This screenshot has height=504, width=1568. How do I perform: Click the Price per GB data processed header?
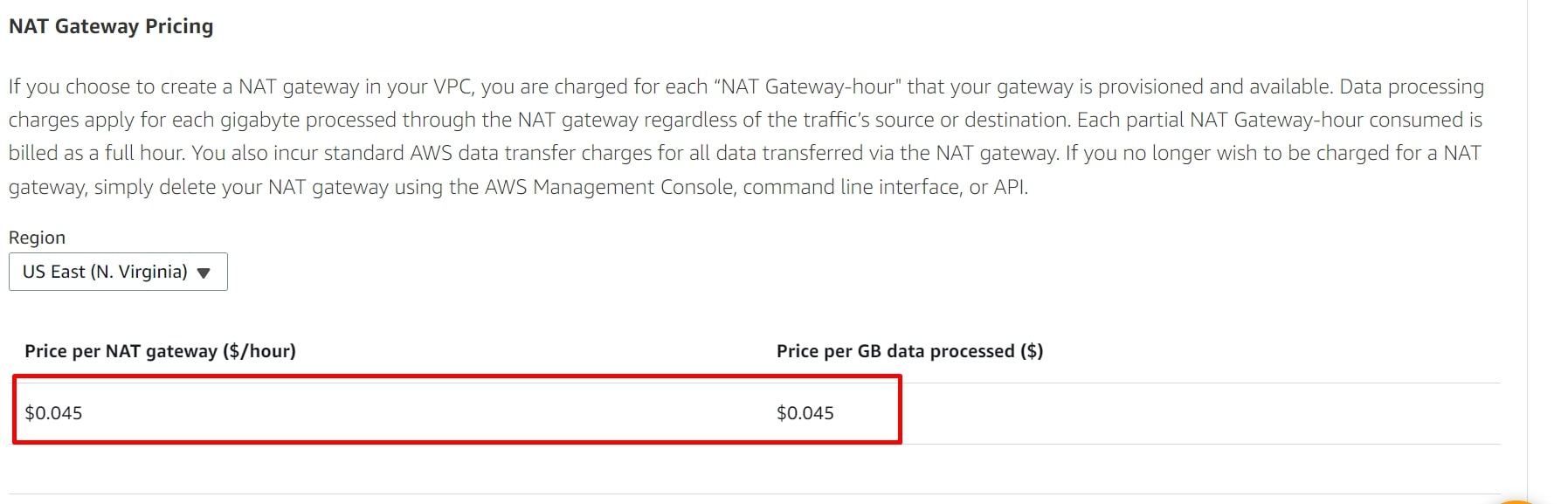point(909,351)
